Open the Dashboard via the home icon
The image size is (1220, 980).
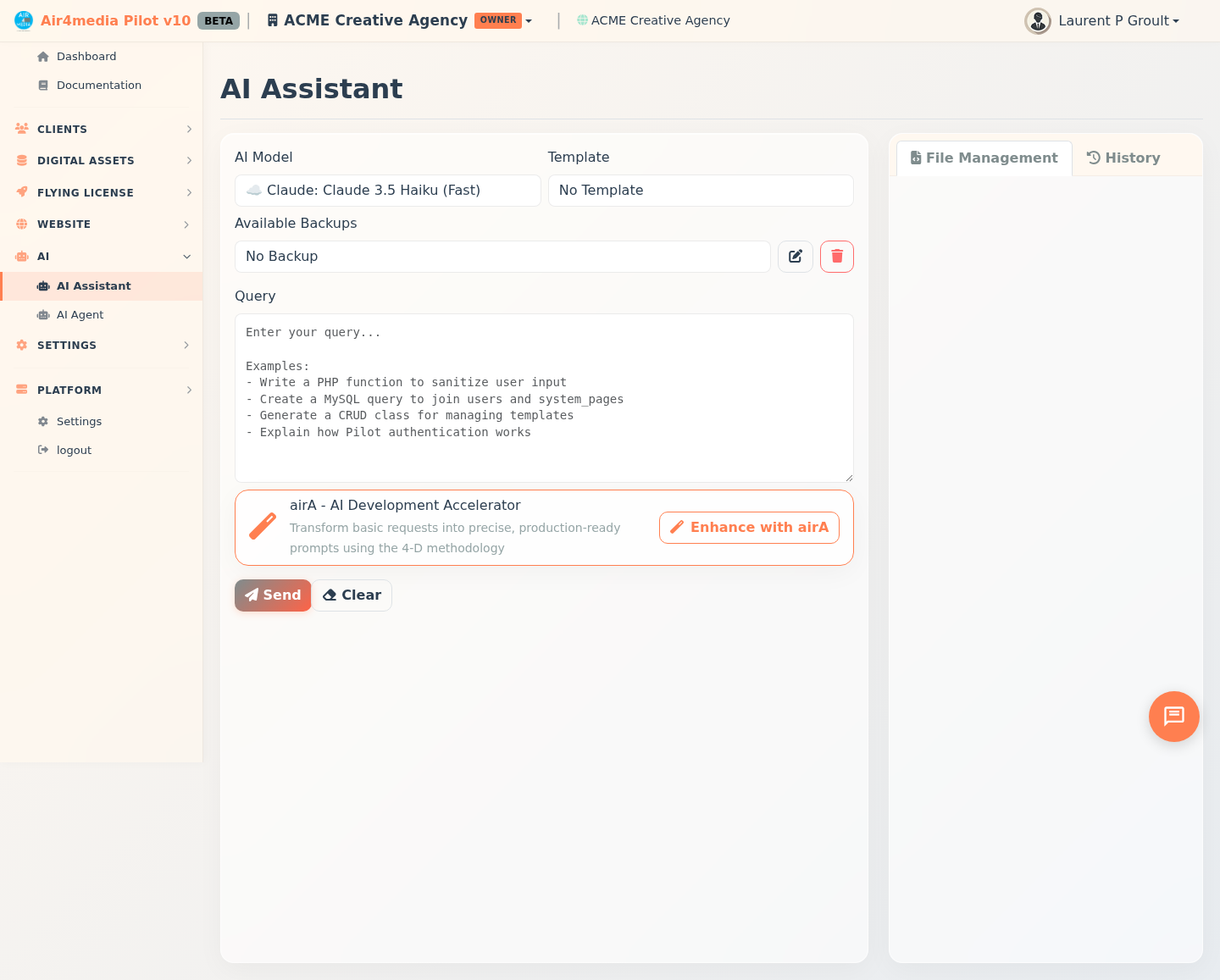[42, 56]
